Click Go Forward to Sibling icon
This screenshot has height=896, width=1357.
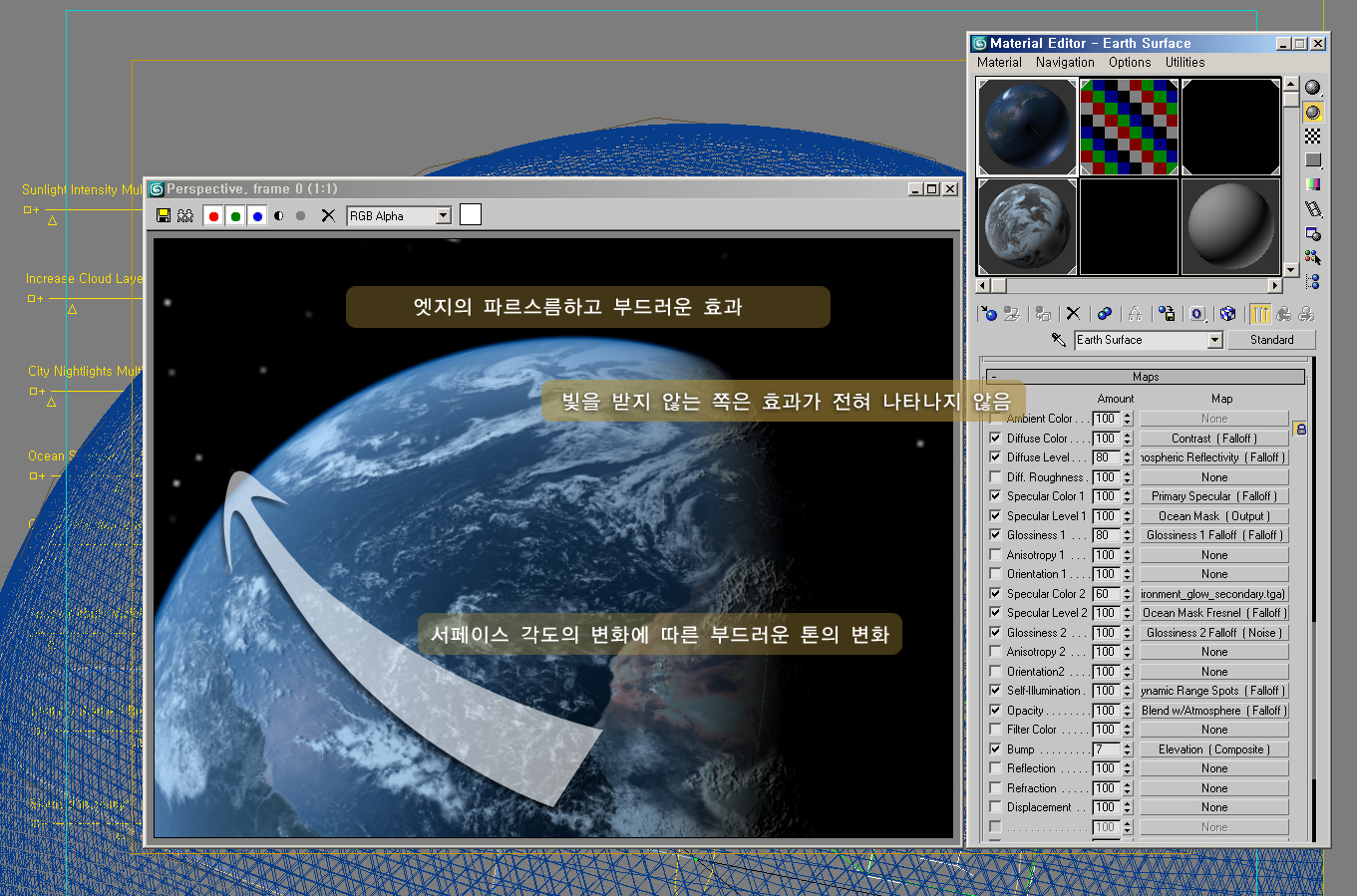click(1306, 313)
